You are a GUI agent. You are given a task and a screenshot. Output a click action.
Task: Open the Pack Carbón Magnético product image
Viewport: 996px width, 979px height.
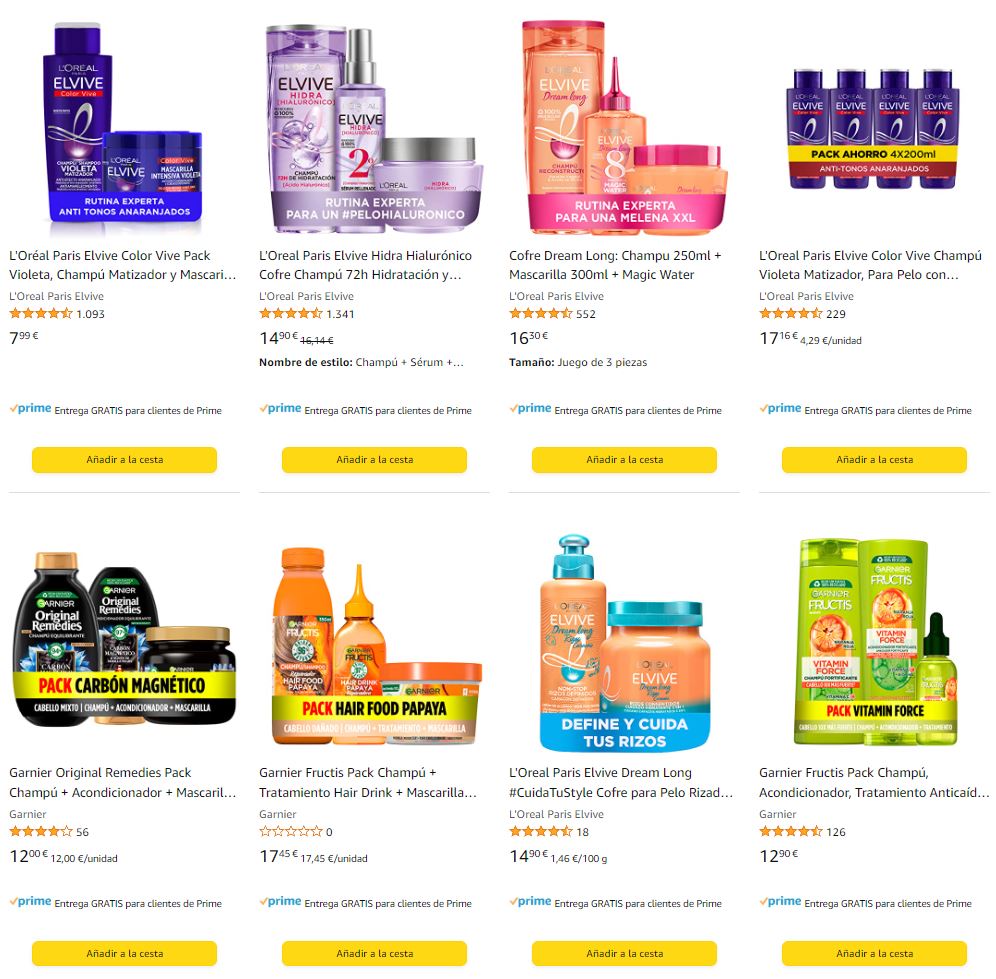click(124, 639)
